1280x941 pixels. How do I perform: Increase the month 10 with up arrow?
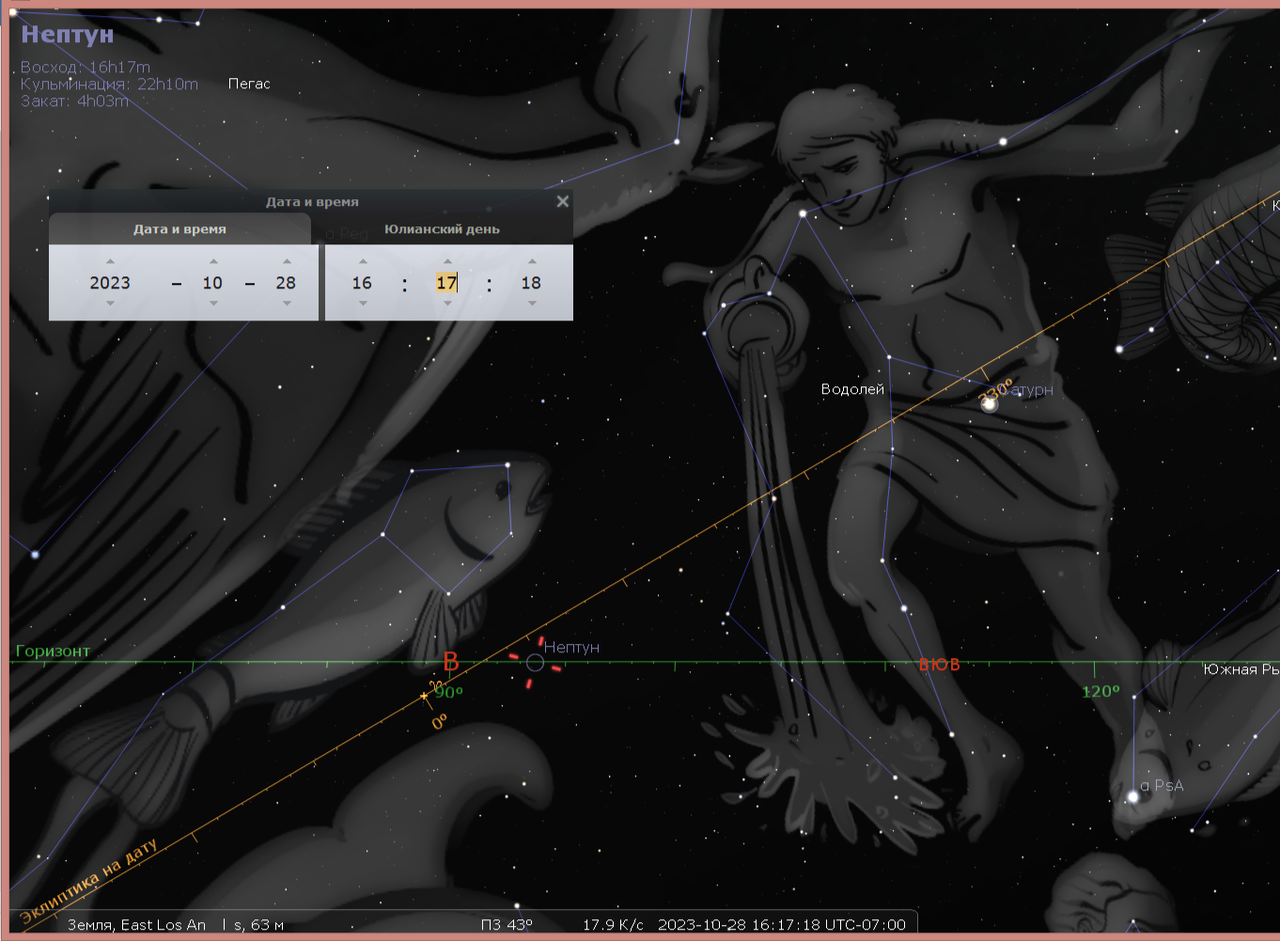click(x=213, y=262)
